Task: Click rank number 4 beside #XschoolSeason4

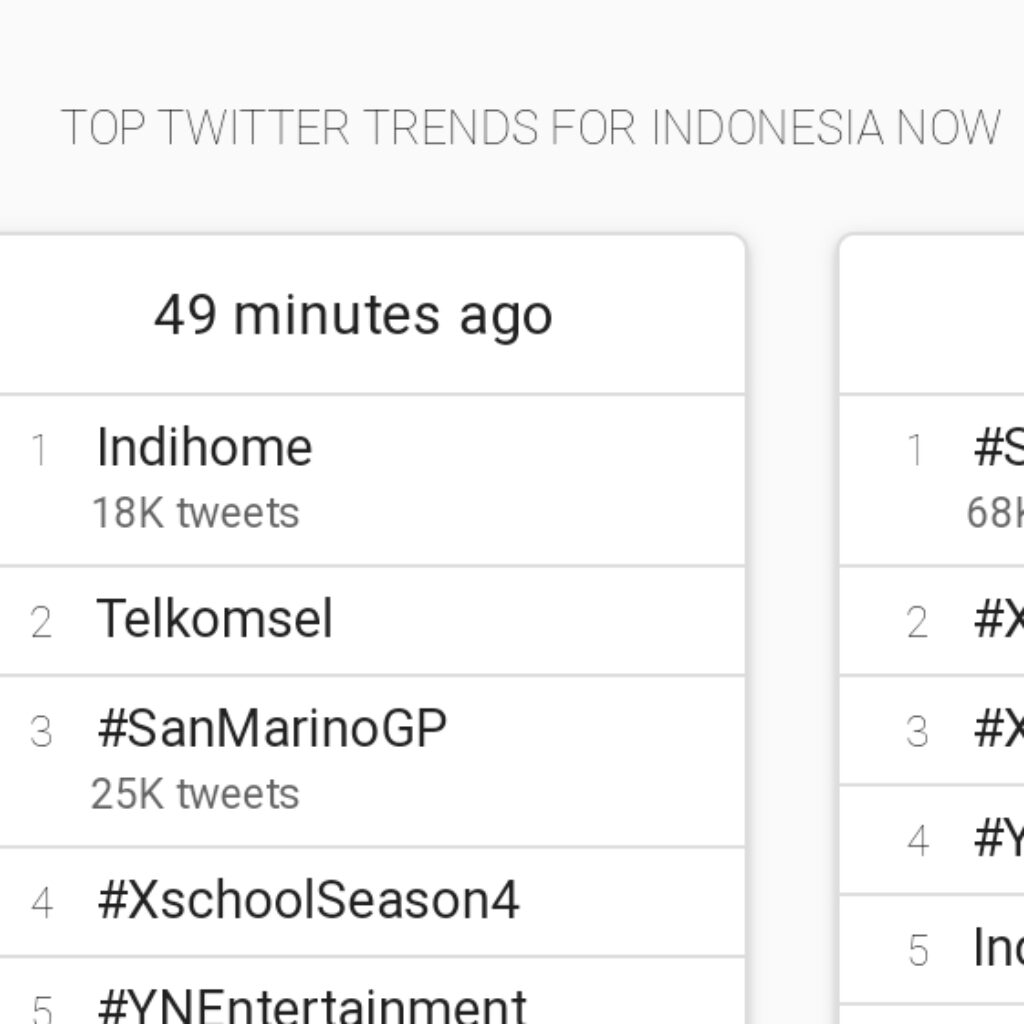Action: pyautogui.click(x=41, y=903)
